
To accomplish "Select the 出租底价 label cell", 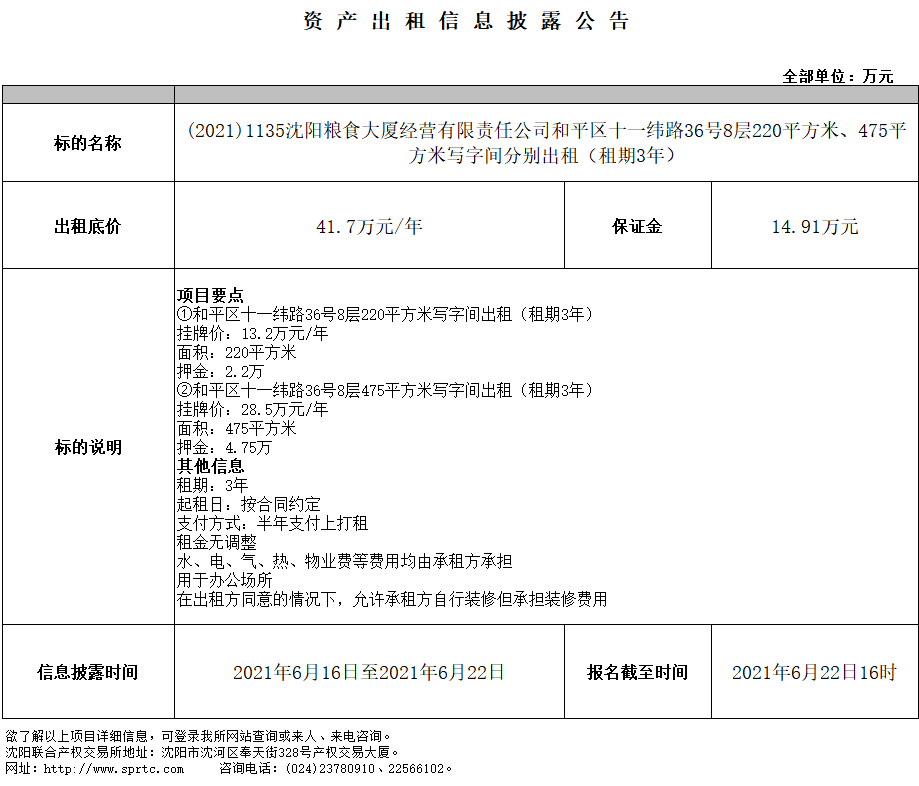I will point(88,226).
